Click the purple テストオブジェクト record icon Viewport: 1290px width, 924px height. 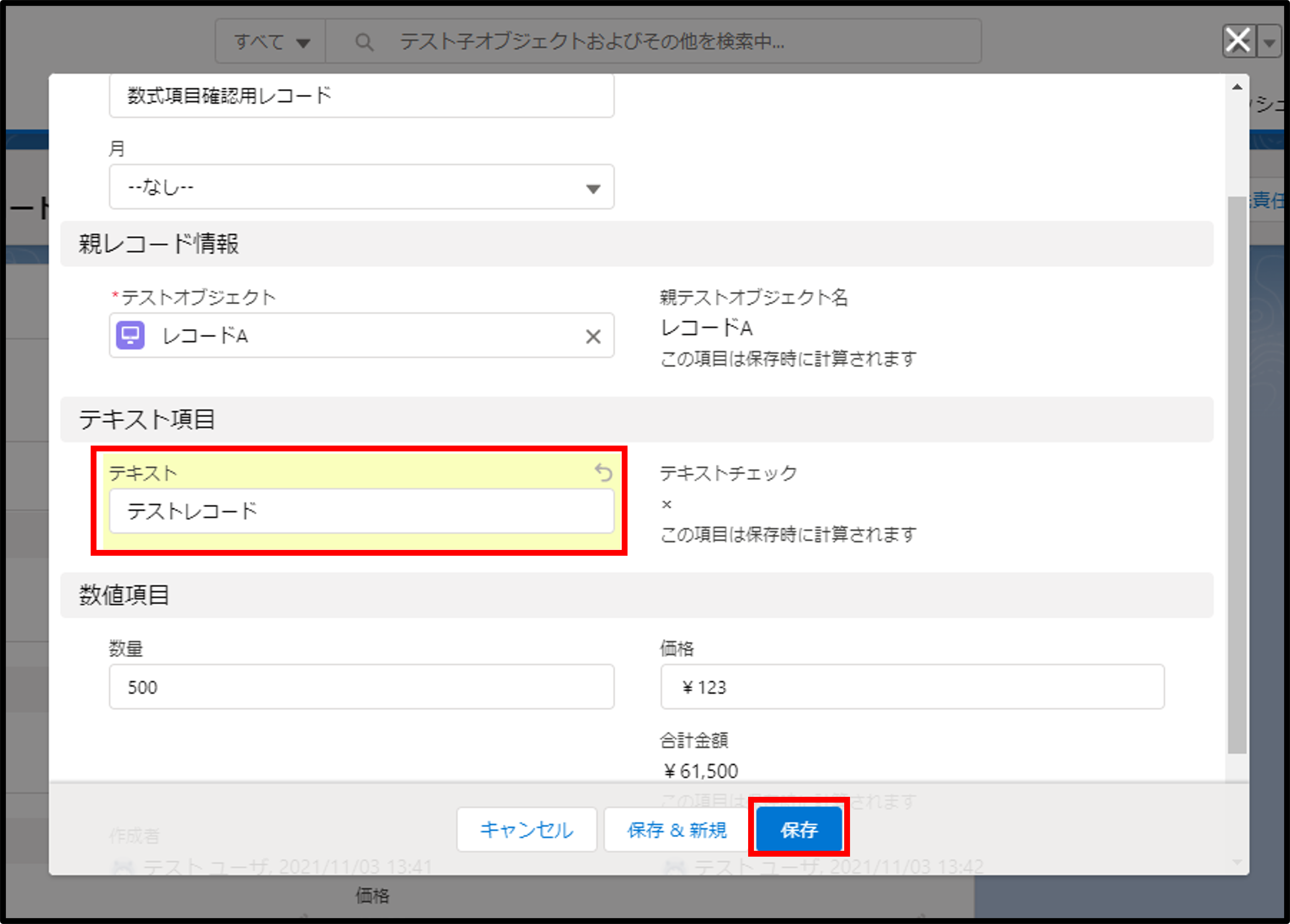[x=130, y=335]
